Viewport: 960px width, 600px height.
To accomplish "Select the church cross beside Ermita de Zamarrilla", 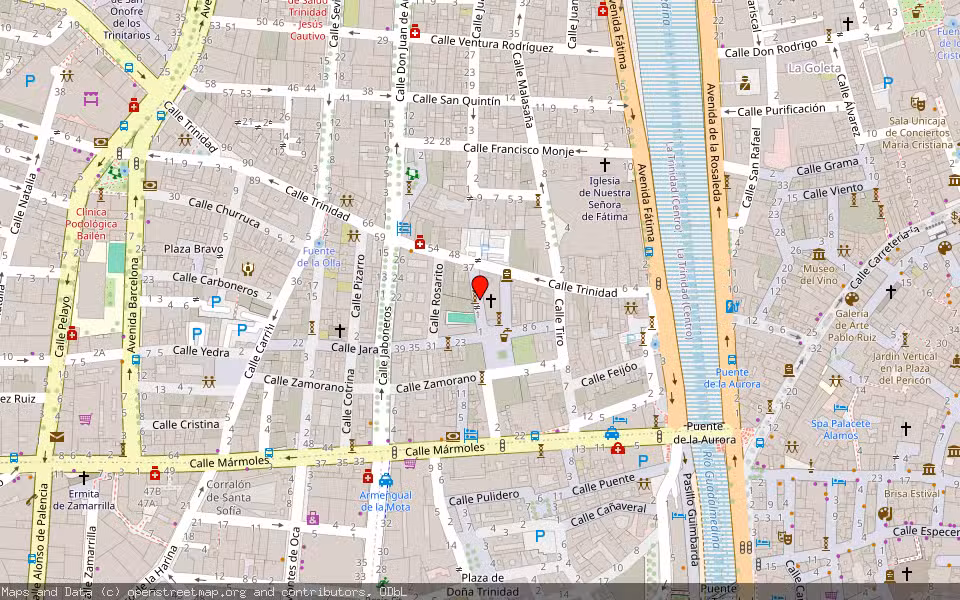I will pyautogui.click(x=84, y=477).
